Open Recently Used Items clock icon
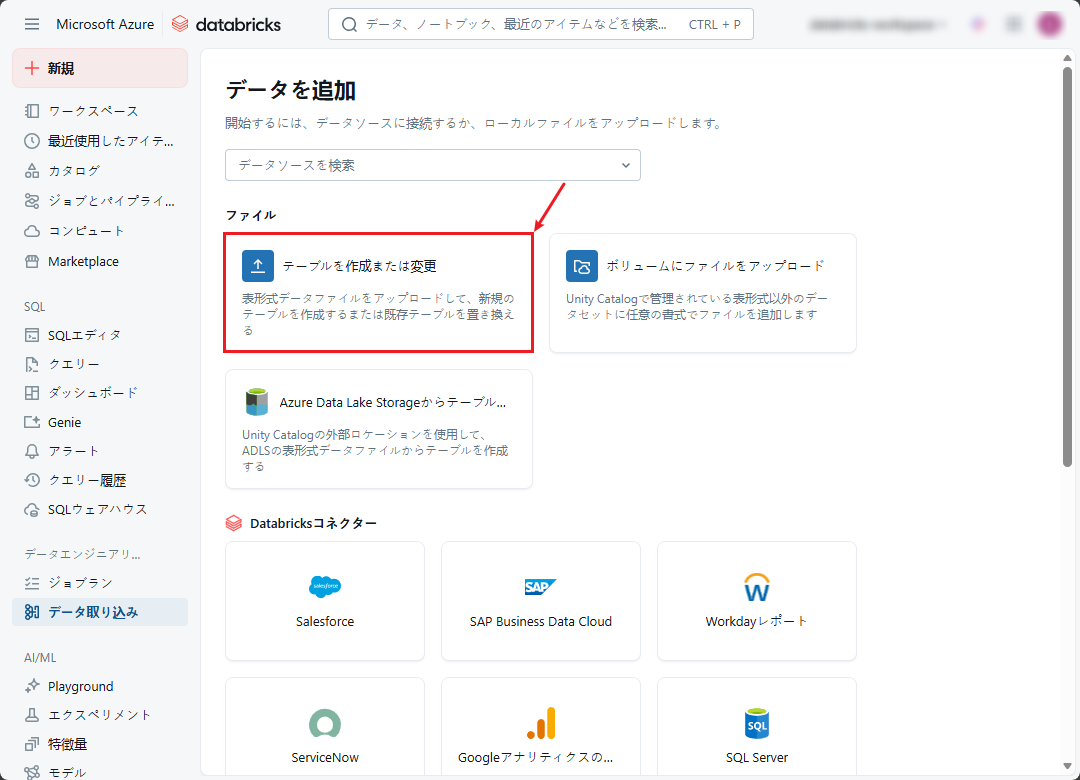This screenshot has height=780, width=1080. (32, 141)
